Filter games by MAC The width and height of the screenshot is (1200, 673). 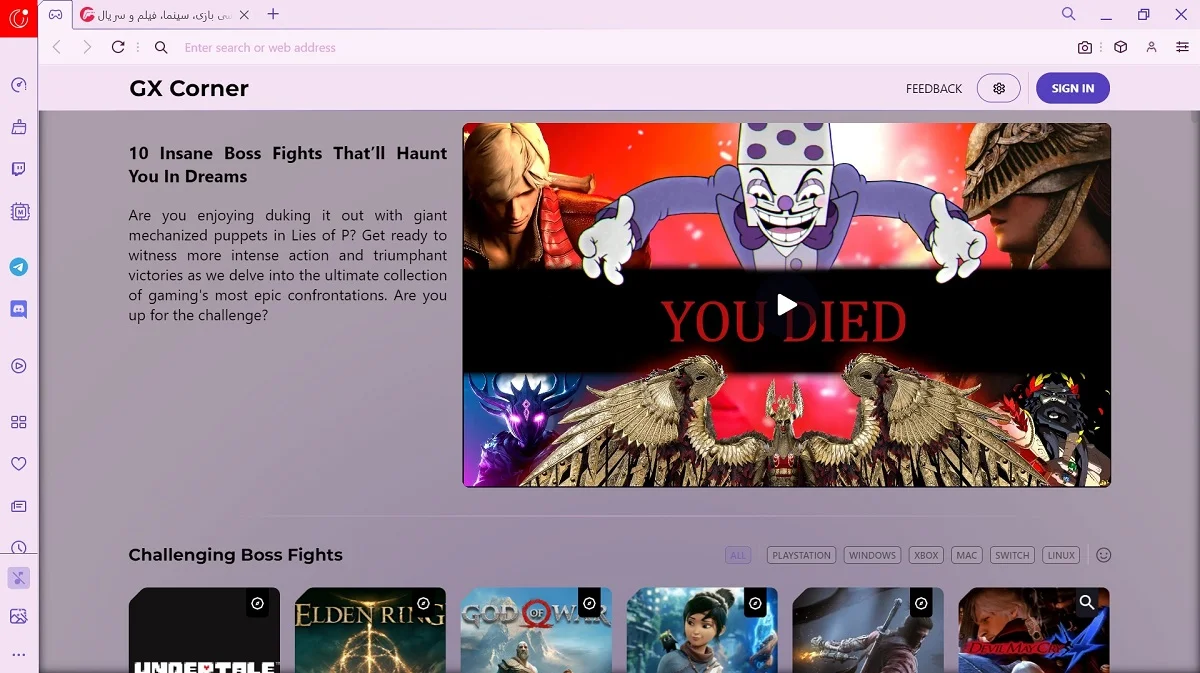[967, 555]
